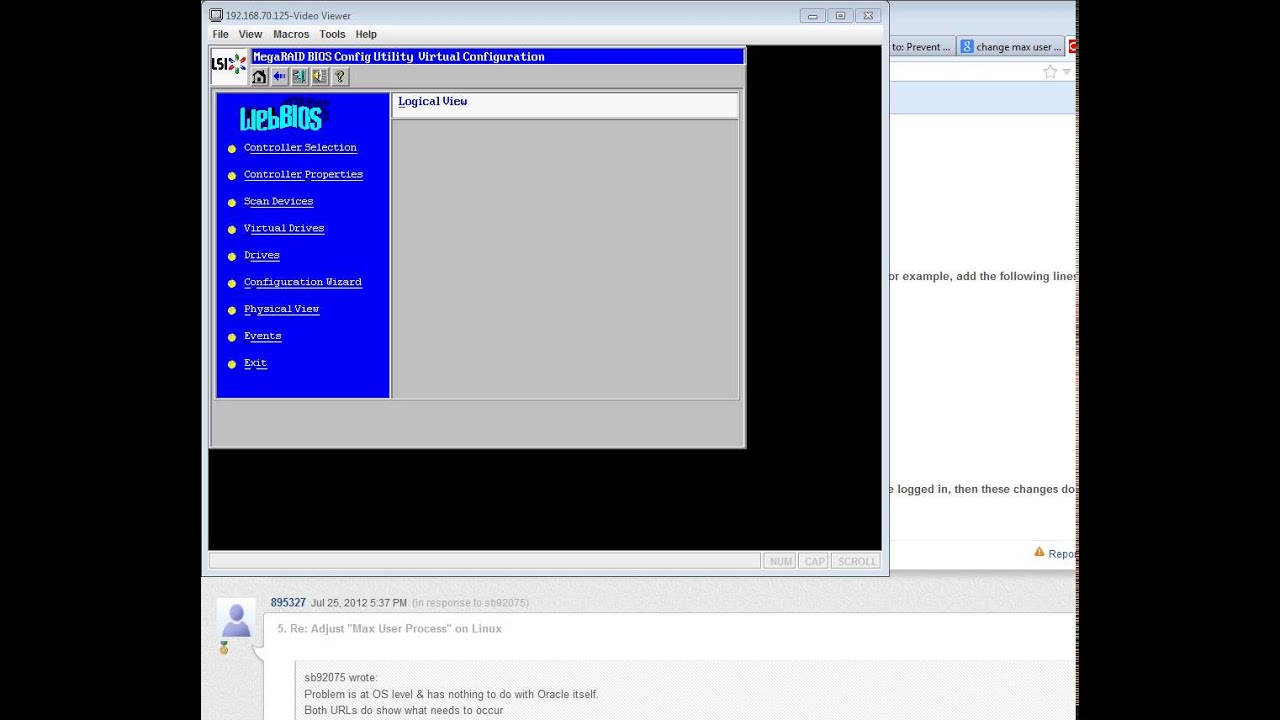Switch to 'change max user' browser tab
This screenshot has height=720, width=1280.
(1009, 46)
